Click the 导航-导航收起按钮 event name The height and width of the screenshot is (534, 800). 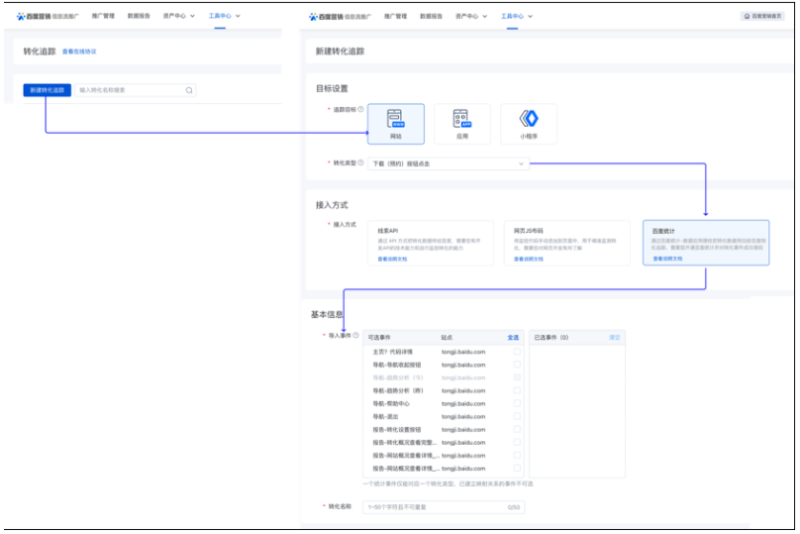pyautogui.click(x=397, y=365)
